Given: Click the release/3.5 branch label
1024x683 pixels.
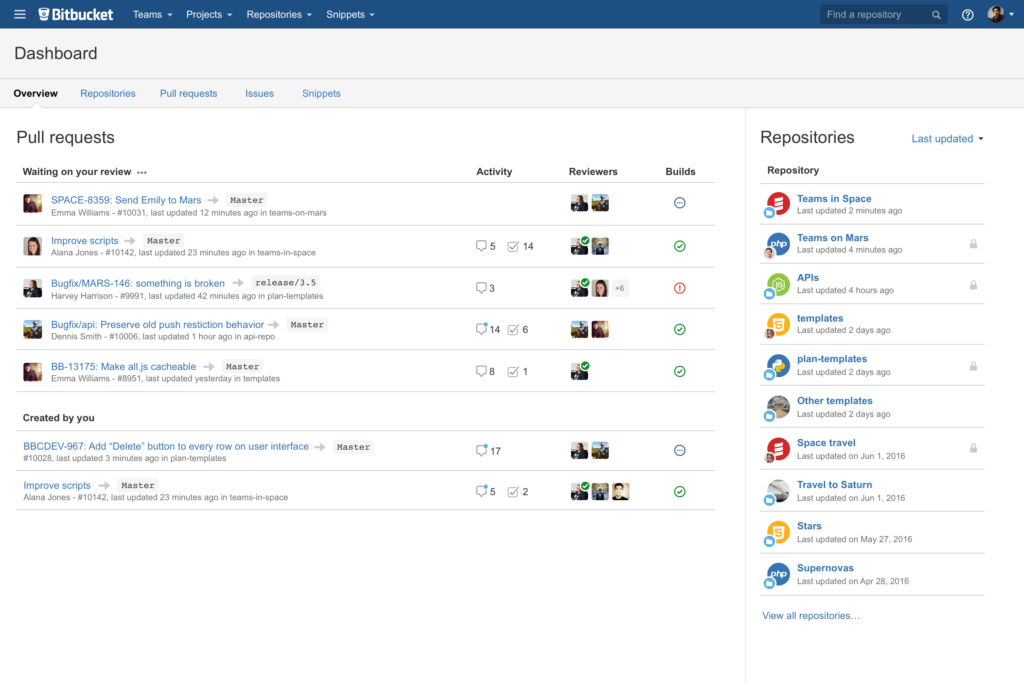Looking at the screenshot, I should coord(285,283).
